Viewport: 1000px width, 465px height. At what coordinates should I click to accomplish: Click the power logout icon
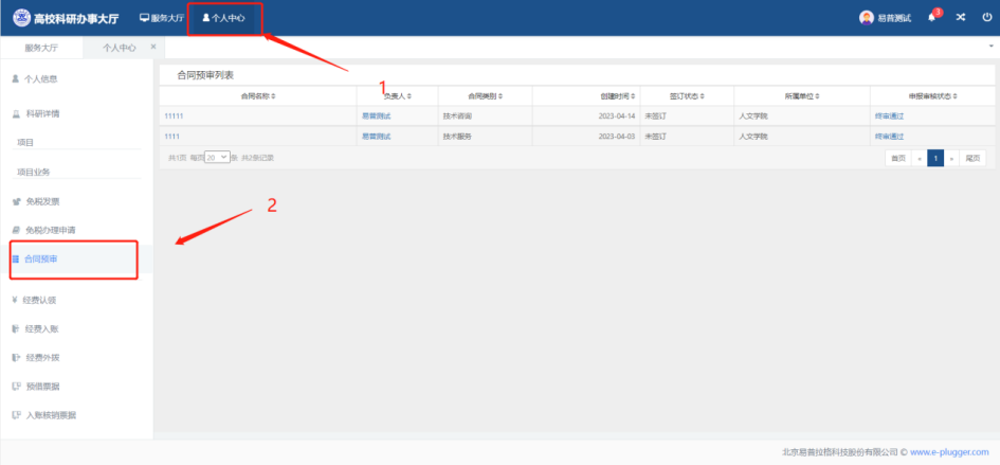coord(986,18)
